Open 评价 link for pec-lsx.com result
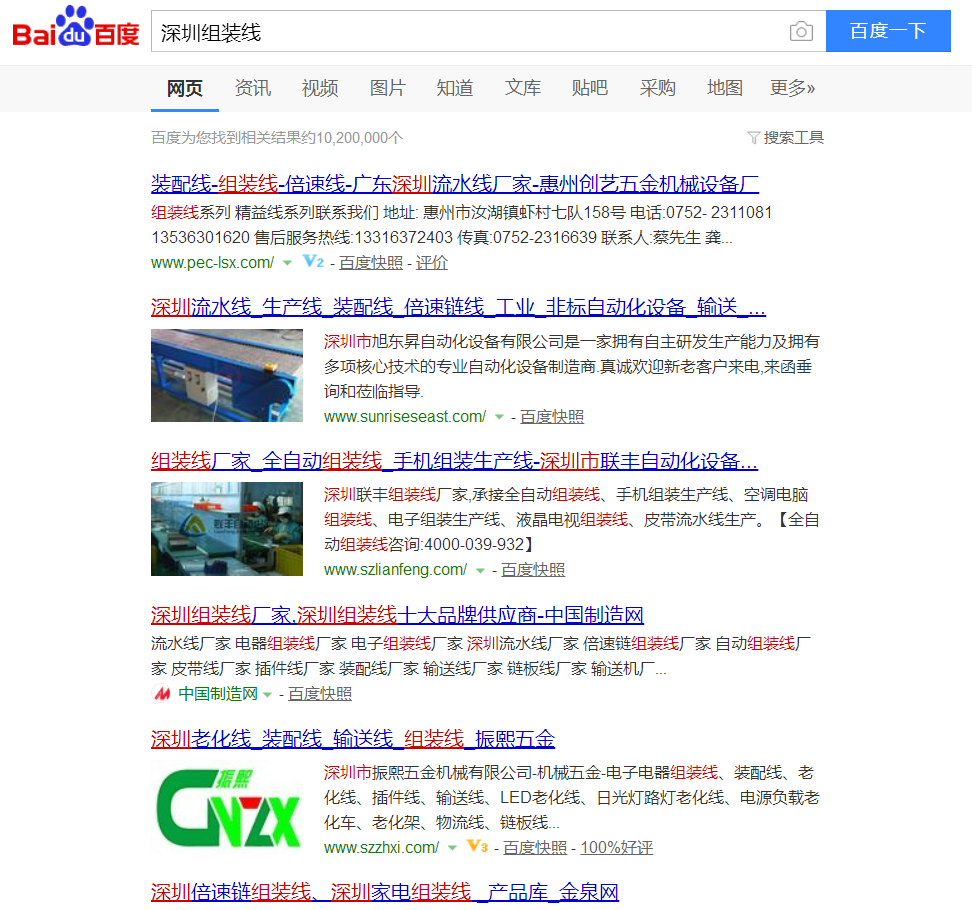972x910 pixels. pos(431,263)
